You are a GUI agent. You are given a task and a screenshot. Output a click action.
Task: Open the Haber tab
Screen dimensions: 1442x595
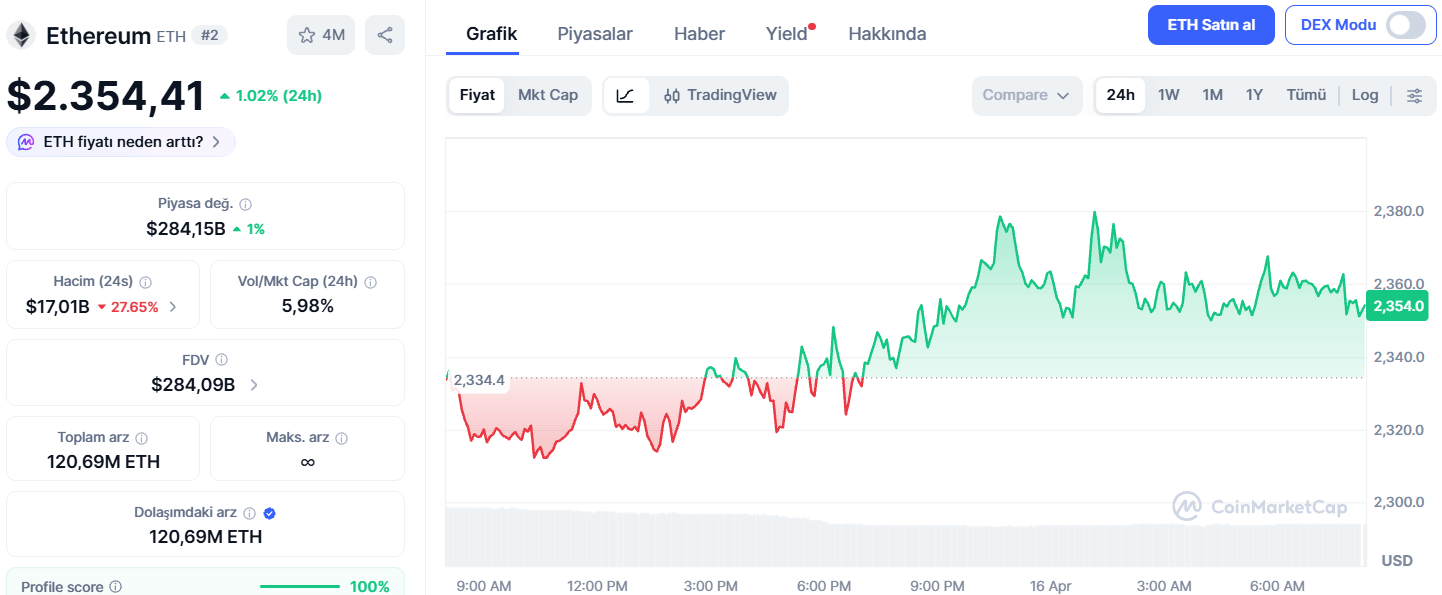pyautogui.click(x=699, y=34)
